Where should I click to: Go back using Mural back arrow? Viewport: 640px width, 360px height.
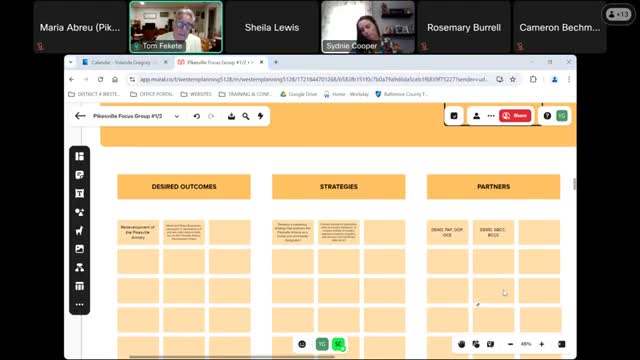click(80, 116)
